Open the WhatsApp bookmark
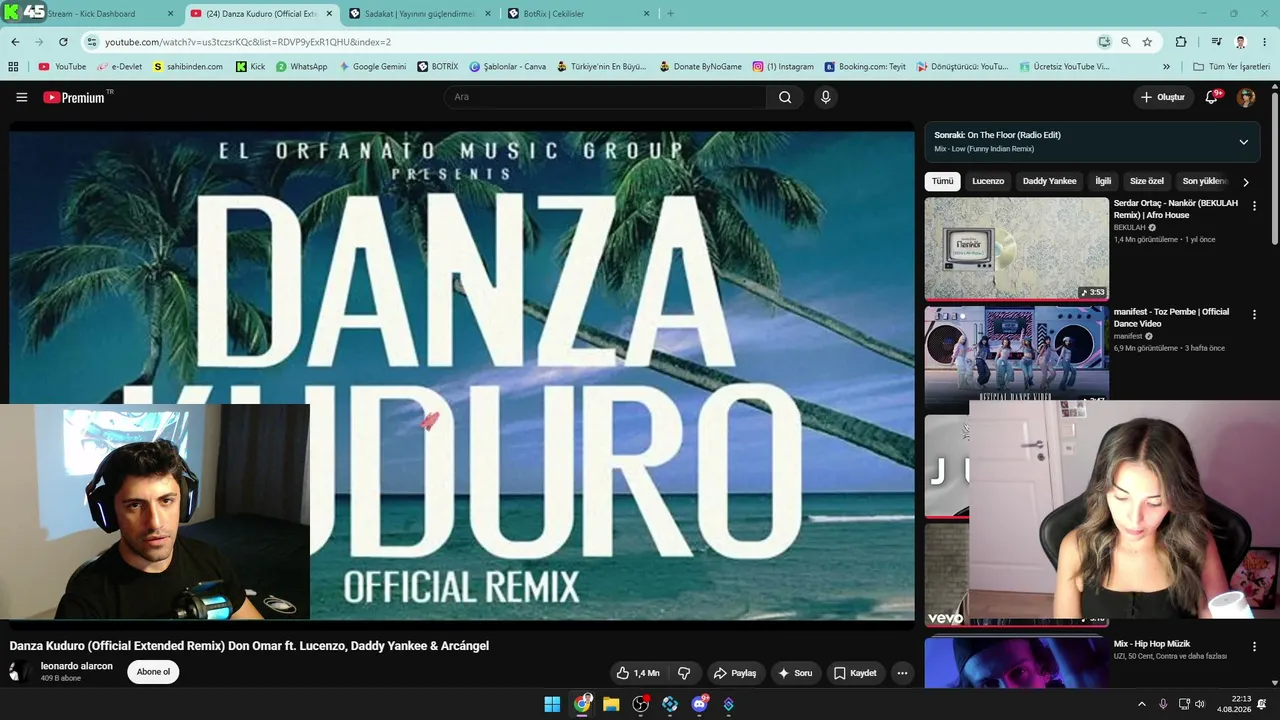The height and width of the screenshot is (720, 1280). pyautogui.click(x=301, y=67)
